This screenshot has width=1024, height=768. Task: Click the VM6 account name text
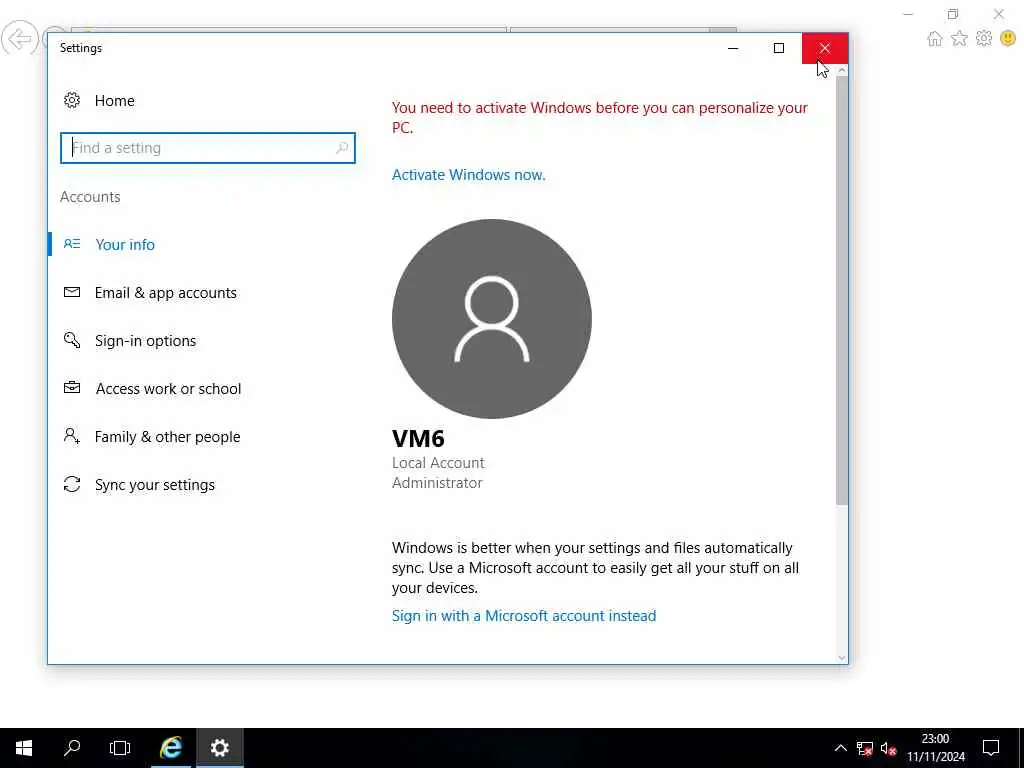(x=418, y=438)
